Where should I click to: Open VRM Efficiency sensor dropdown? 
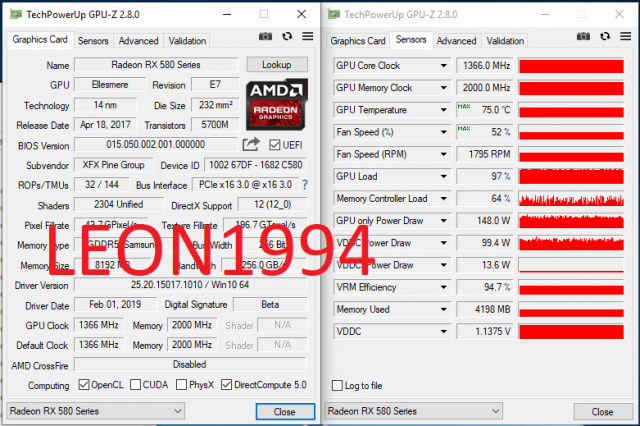point(443,287)
